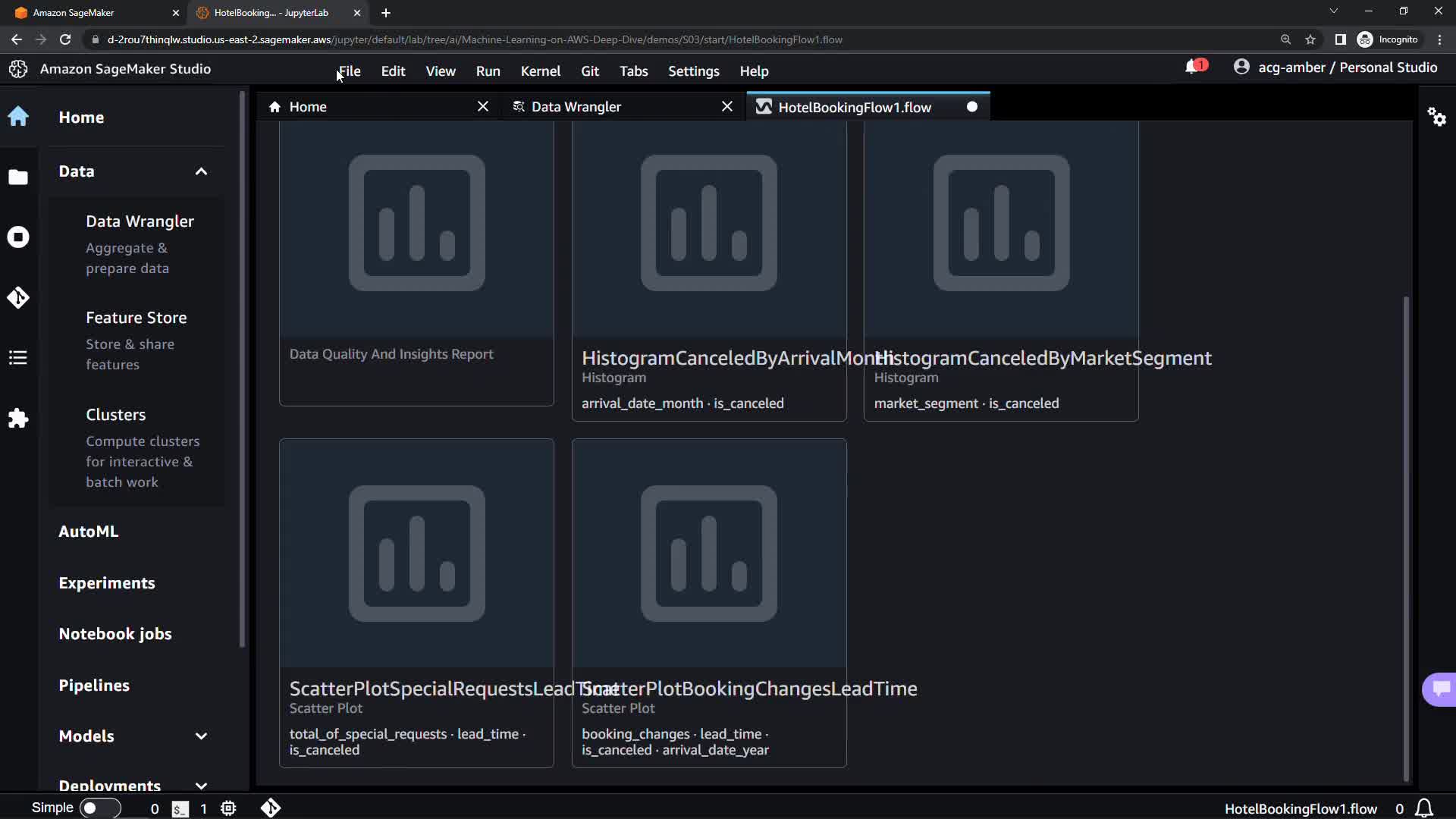
Task: Open the extensions puzzle icon
Action: point(18,419)
